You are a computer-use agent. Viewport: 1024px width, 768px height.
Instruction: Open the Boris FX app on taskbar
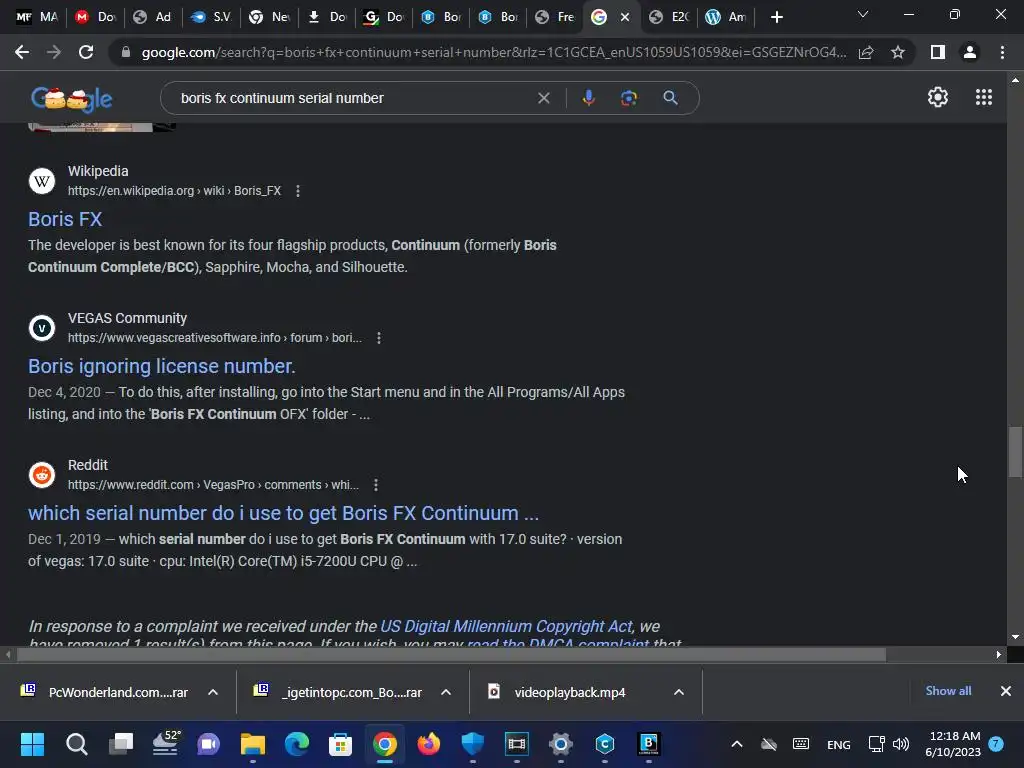[648, 744]
